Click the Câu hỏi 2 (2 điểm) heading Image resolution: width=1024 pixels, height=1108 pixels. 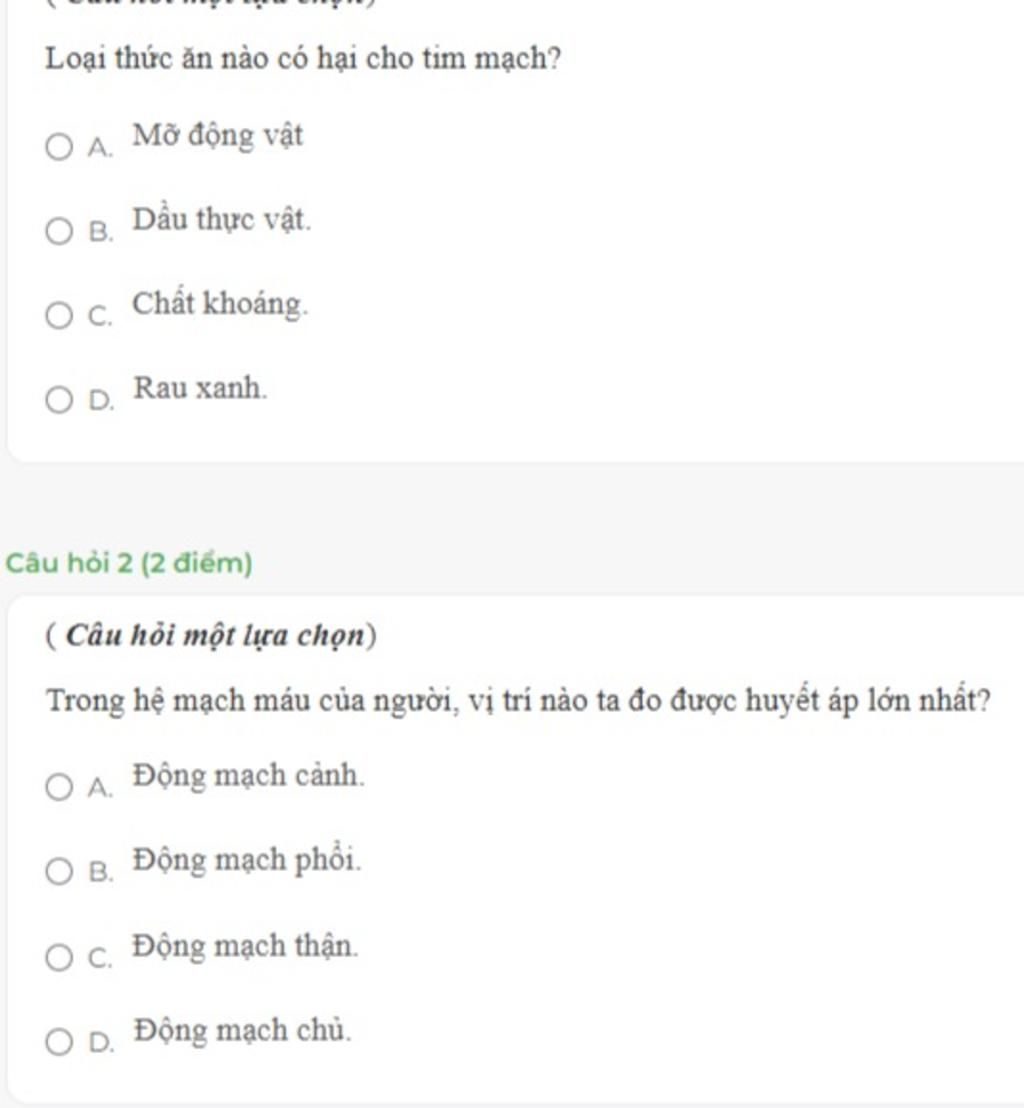pyautogui.click(x=129, y=563)
